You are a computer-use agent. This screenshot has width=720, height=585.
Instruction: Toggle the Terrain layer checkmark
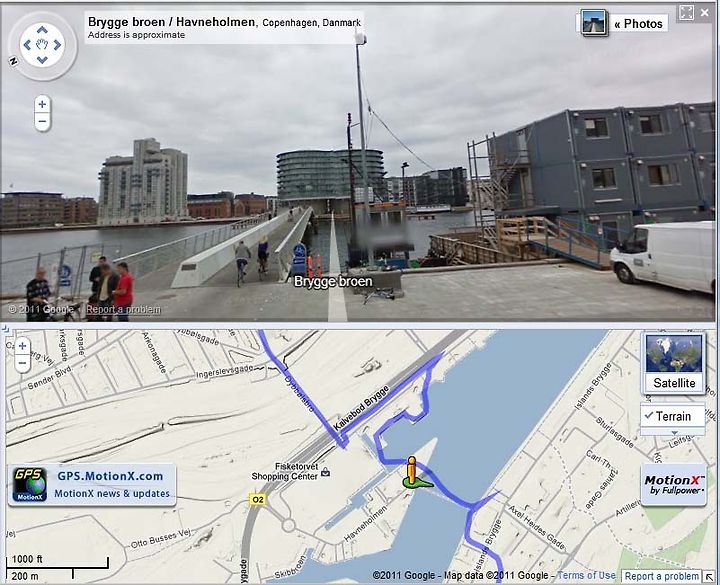click(673, 416)
